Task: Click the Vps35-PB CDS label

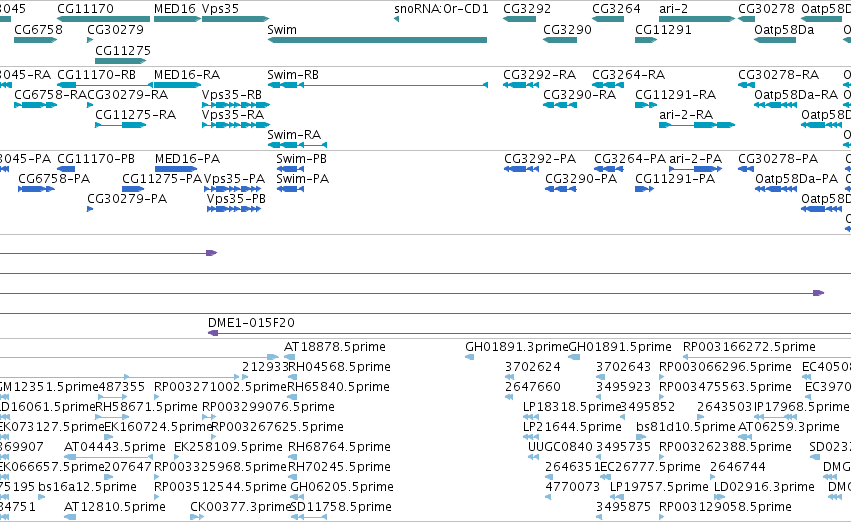Action: (x=236, y=199)
